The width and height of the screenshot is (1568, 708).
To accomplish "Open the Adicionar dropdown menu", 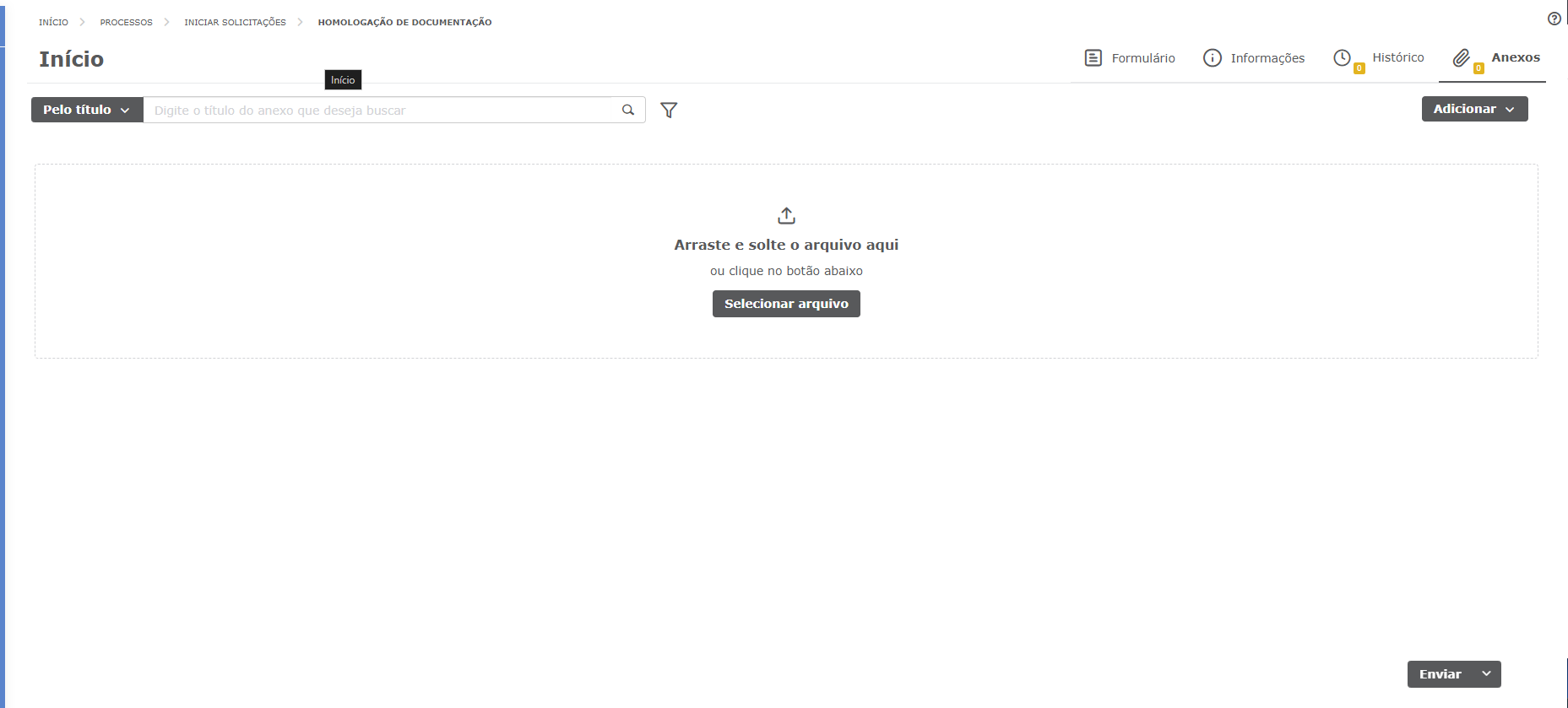I will coord(1474,109).
